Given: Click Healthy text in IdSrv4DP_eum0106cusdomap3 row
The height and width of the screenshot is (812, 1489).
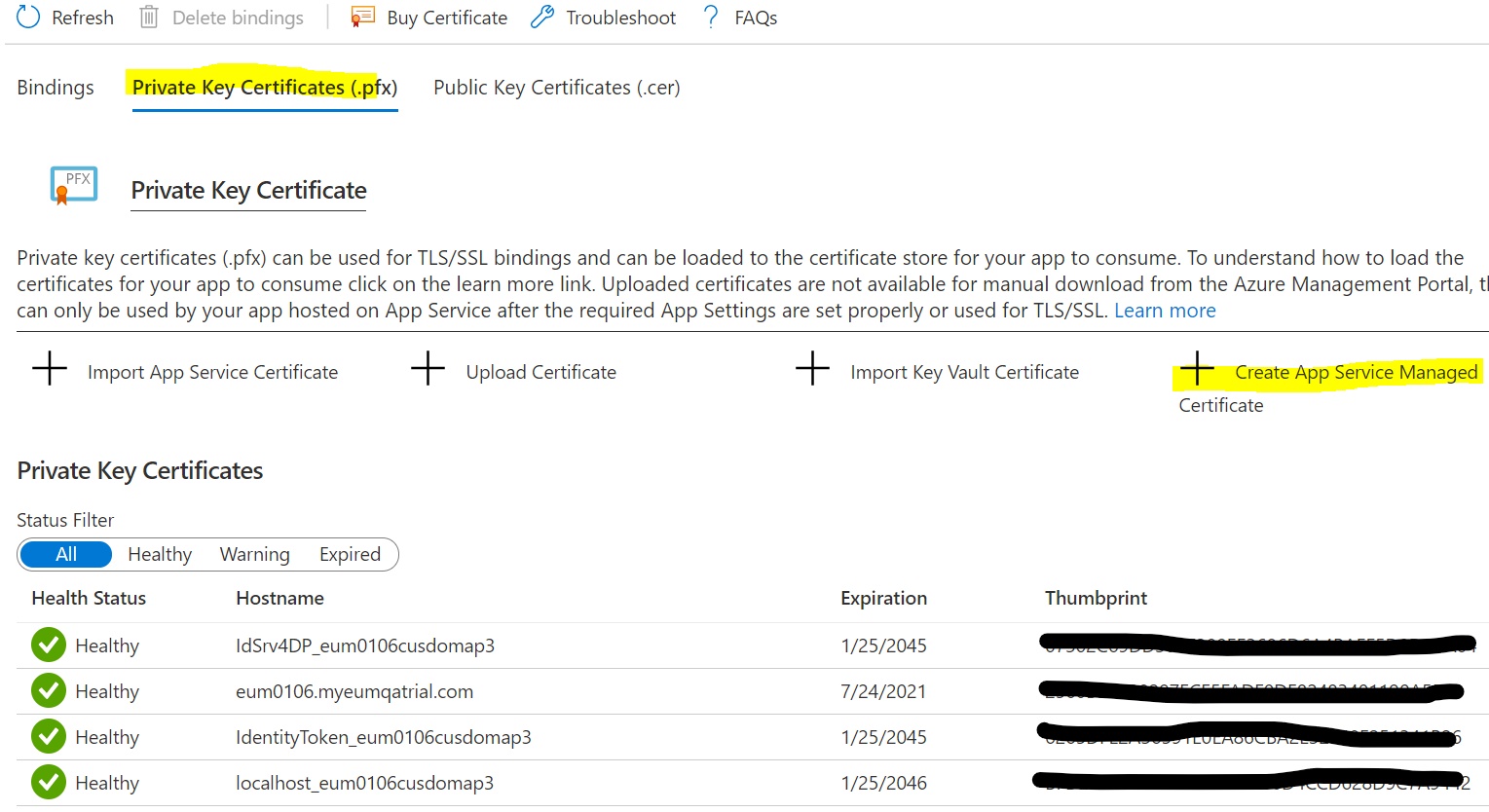Looking at the screenshot, I should tap(107, 646).
